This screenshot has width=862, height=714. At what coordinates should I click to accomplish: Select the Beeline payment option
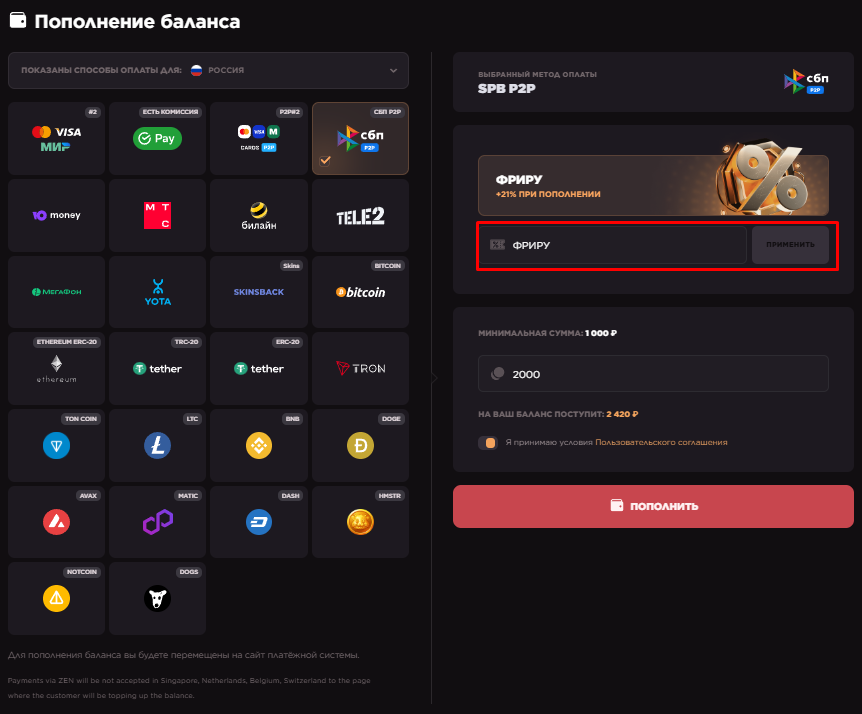coord(258,215)
